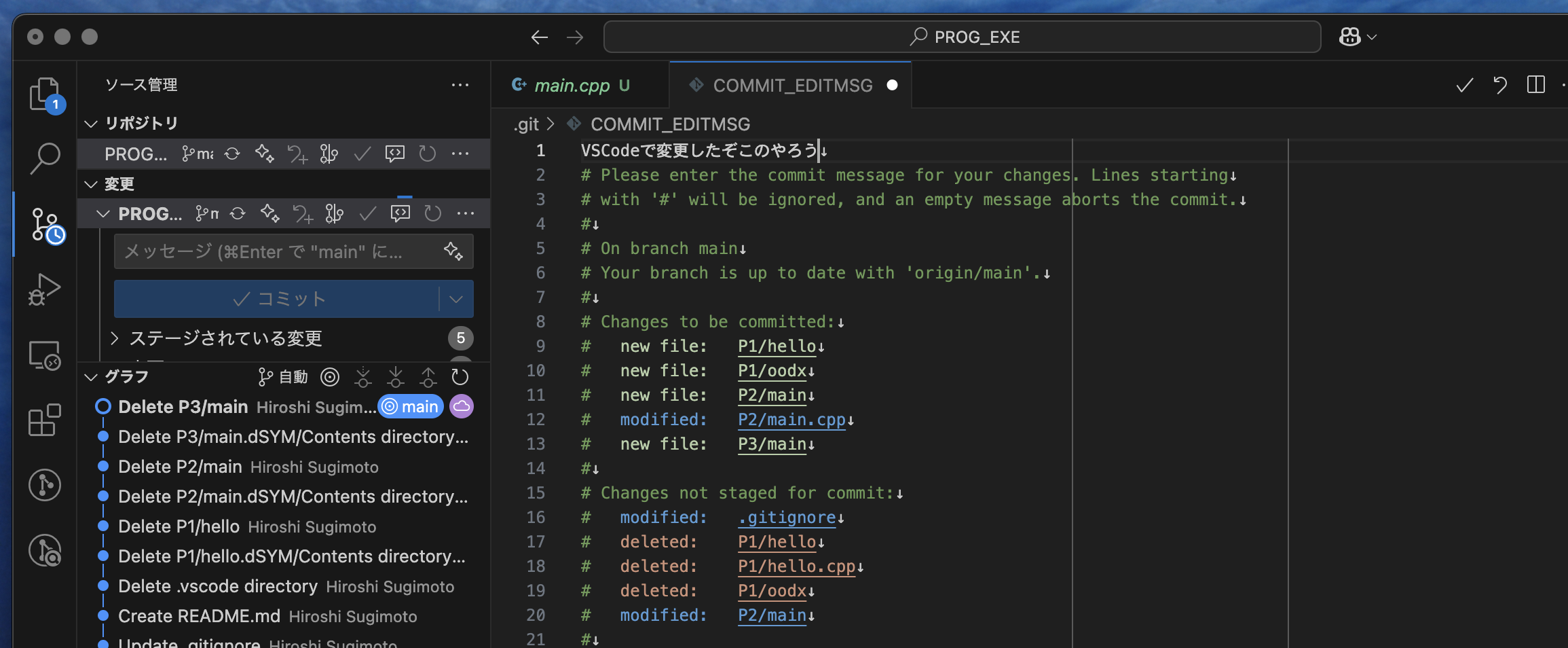This screenshot has height=648, width=1568.
Task: Split the editor to the right
Action: click(x=1536, y=85)
